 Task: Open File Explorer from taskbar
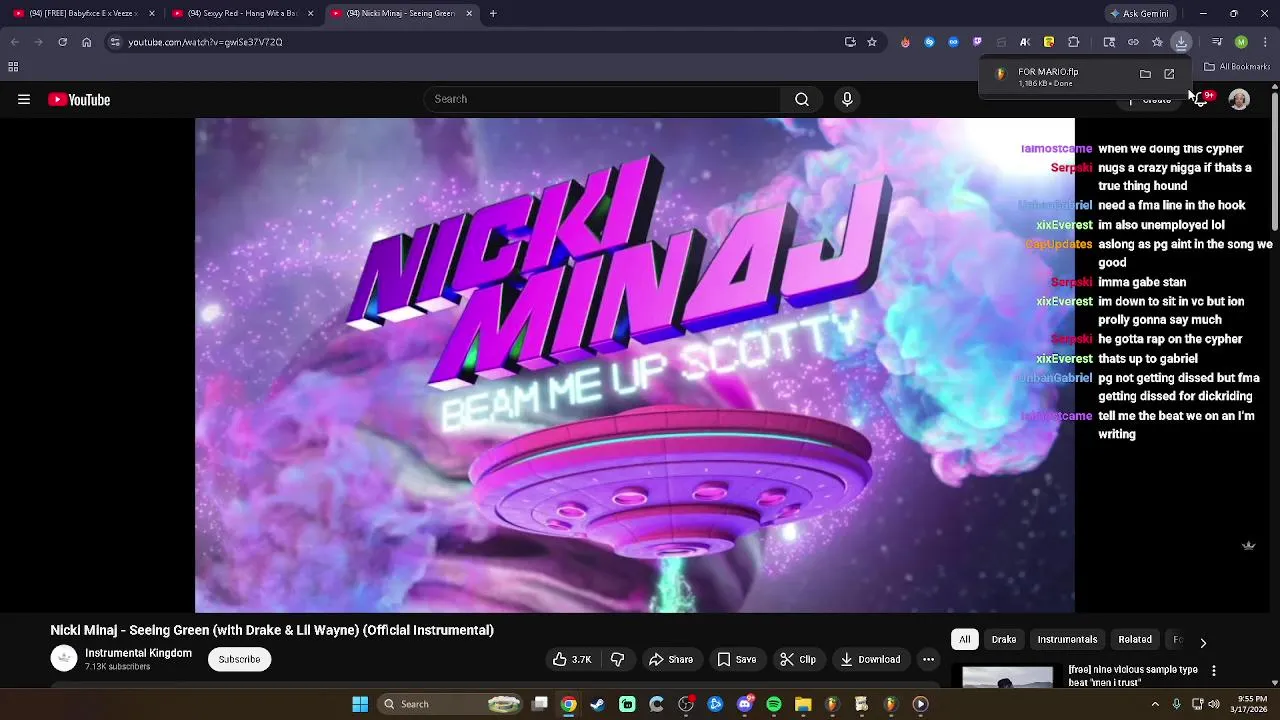(x=803, y=704)
